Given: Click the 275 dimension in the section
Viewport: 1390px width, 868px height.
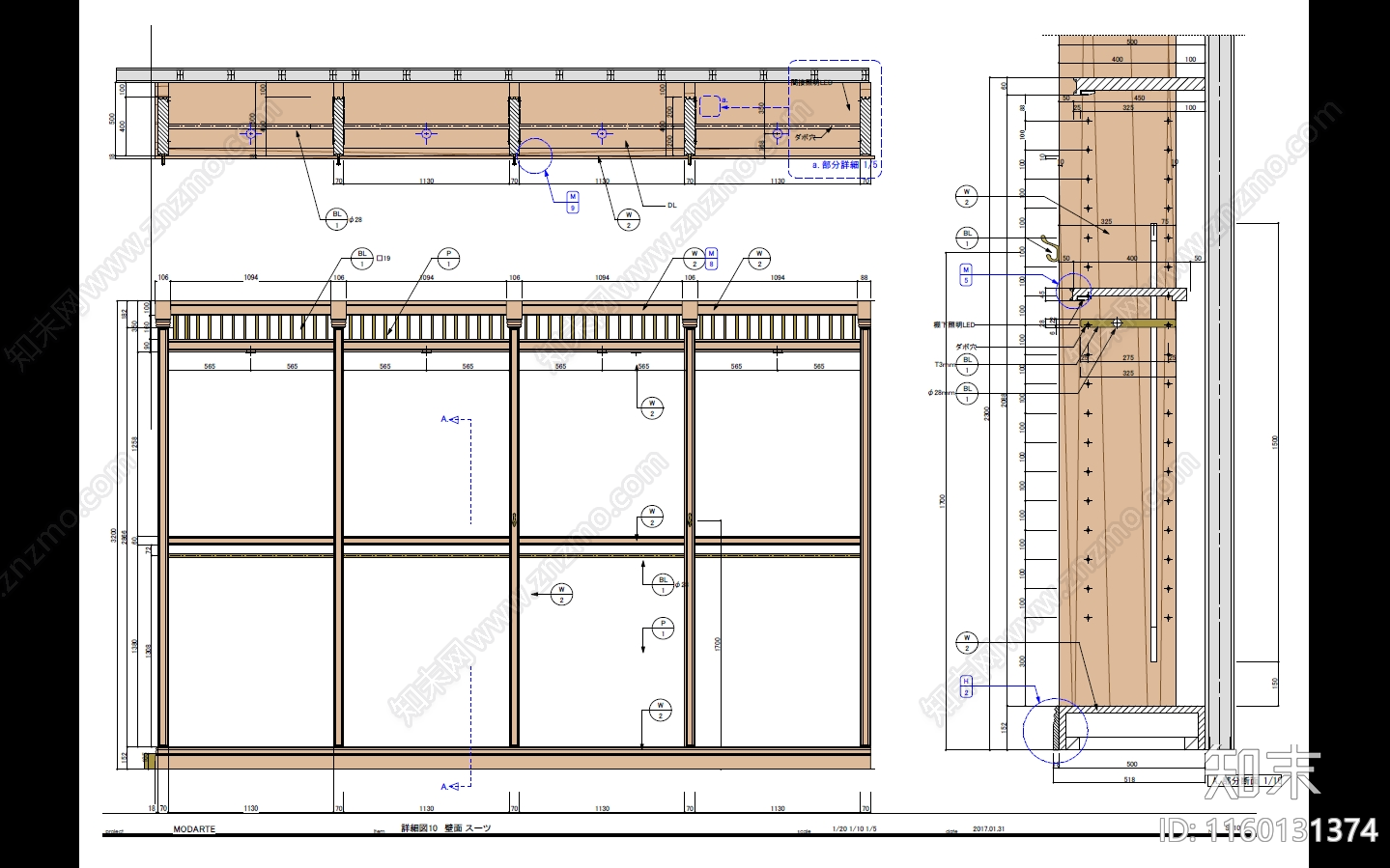Looking at the screenshot, I should click(x=1128, y=358).
